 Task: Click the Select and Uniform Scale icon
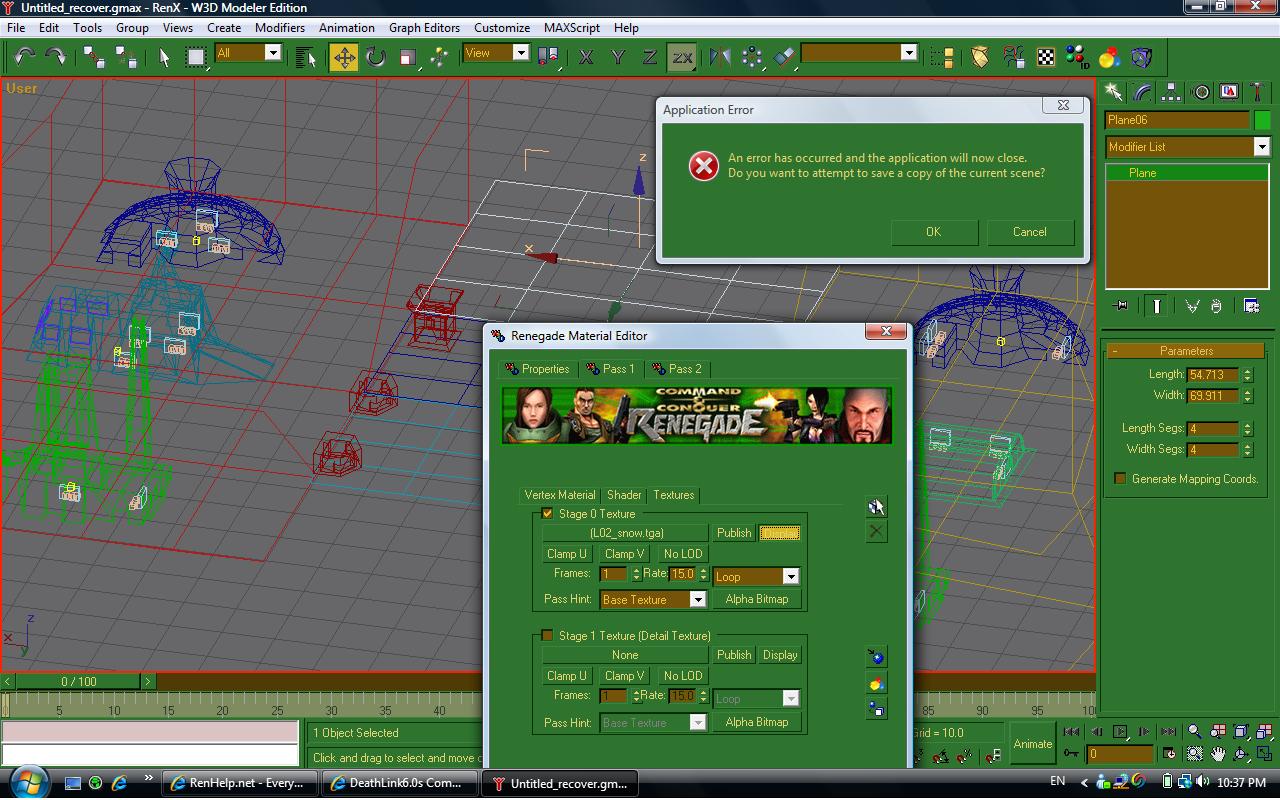(x=408, y=57)
